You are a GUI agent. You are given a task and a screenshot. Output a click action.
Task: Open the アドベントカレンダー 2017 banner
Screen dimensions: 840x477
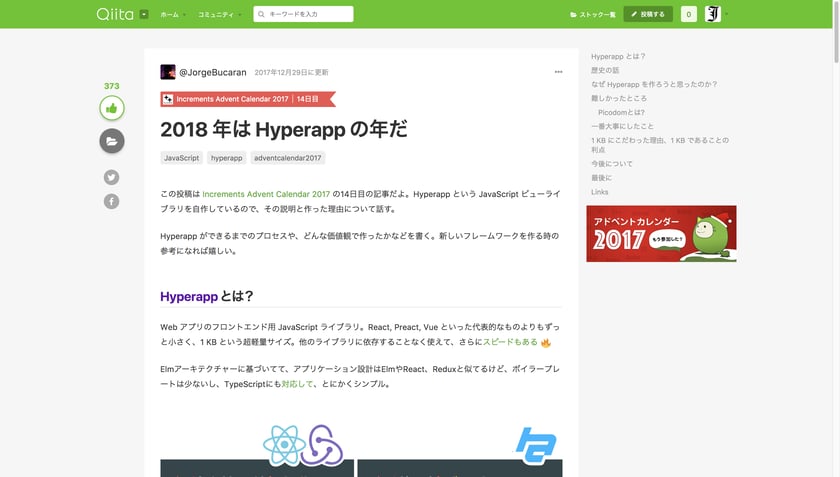[x=661, y=234]
